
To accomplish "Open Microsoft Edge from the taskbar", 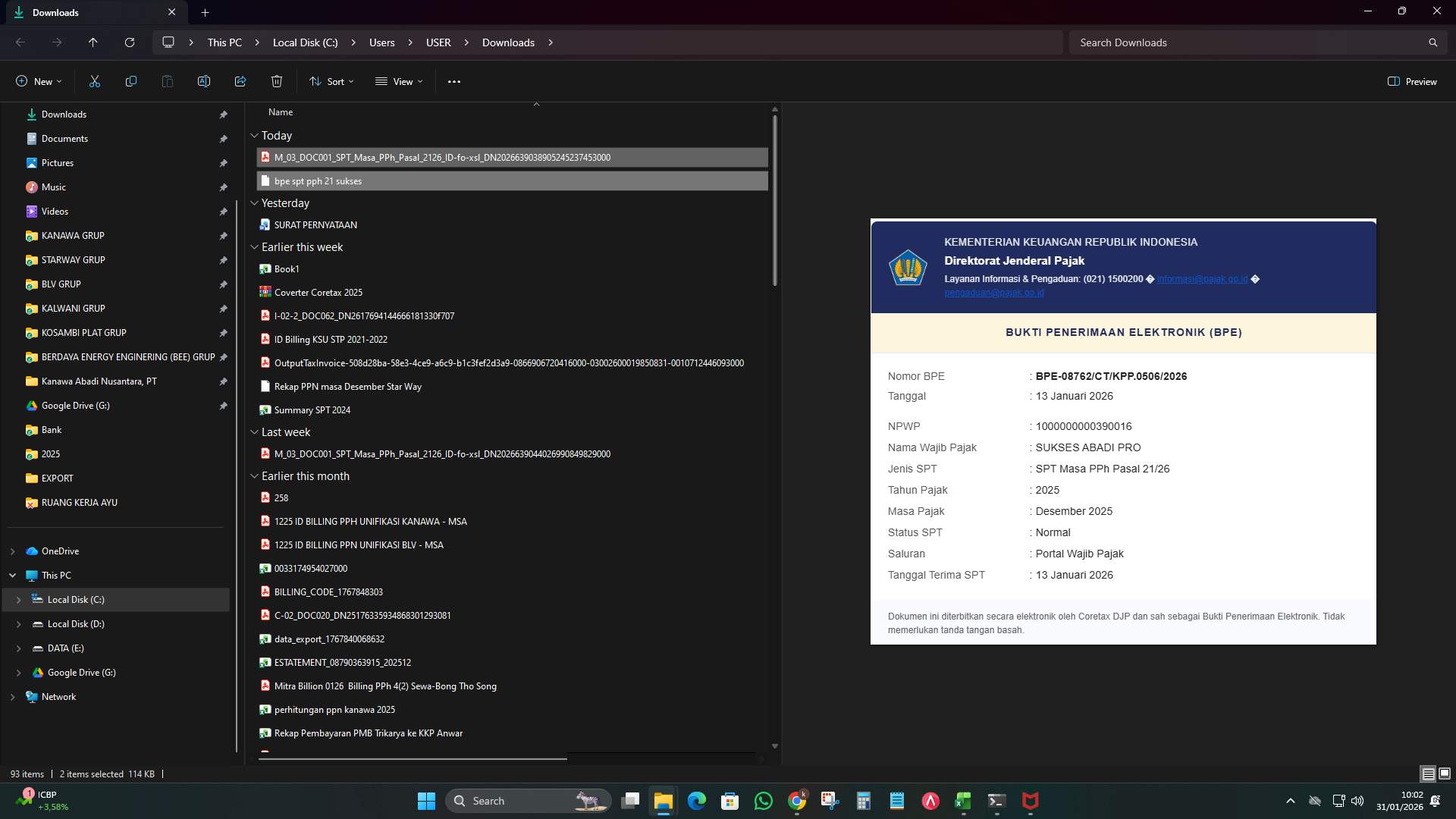I will click(696, 801).
